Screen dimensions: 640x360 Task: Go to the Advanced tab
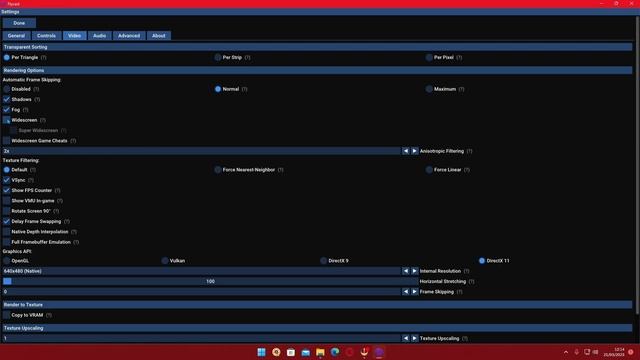point(129,36)
